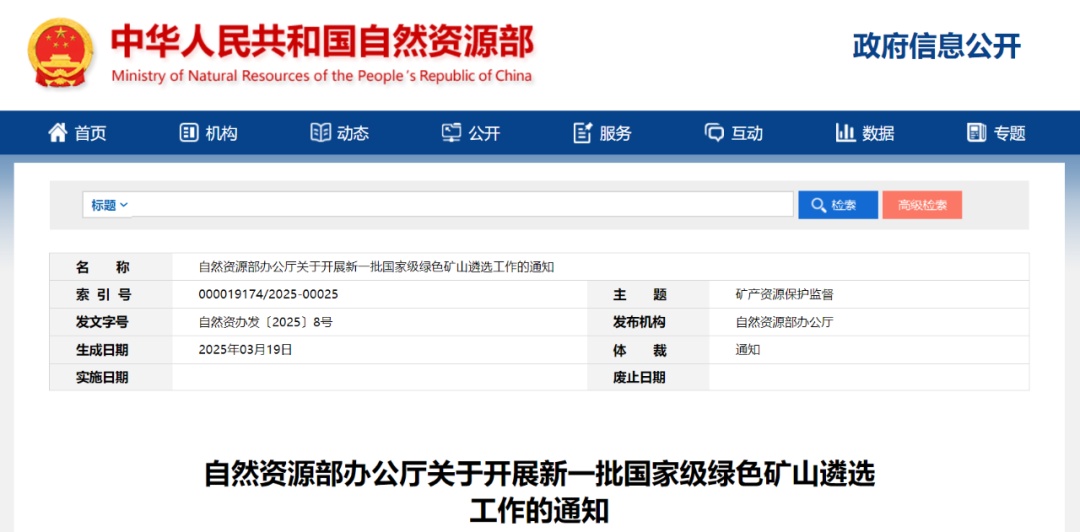1080x532 pixels.
Task: Click the 中华人民共和国自然资源部 site title
Action: point(322,42)
